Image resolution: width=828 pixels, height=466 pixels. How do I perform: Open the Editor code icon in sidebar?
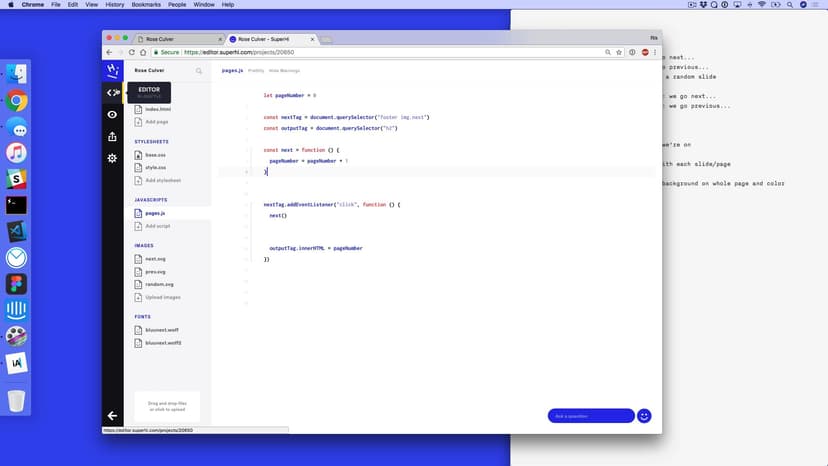pos(112,92)
